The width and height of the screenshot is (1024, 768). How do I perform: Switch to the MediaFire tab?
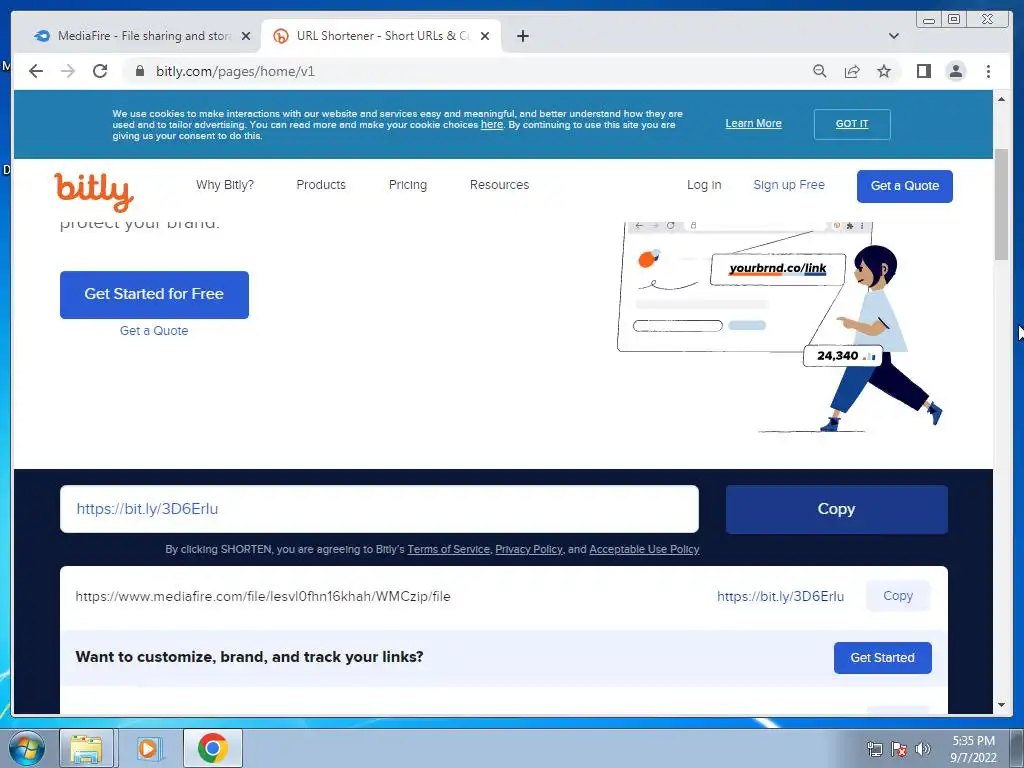[x=142, y=36]
